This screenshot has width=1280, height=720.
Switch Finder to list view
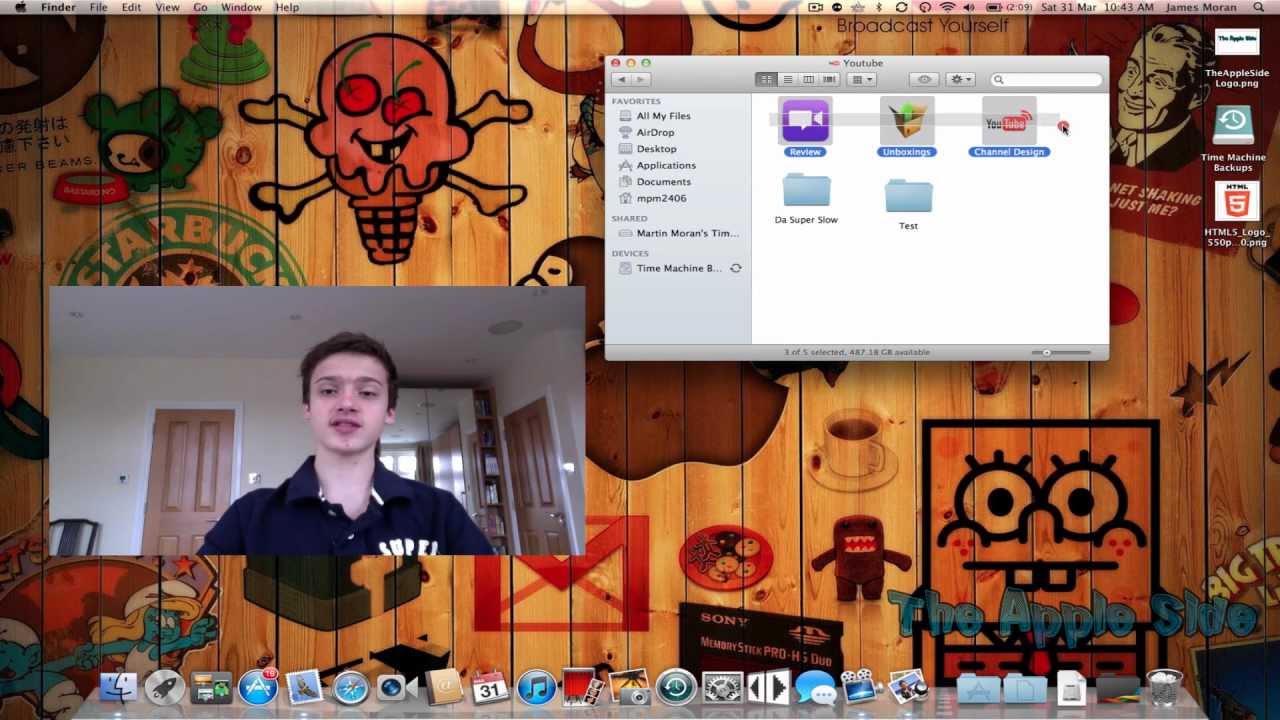pyautogui.click(x=787, y=79)
